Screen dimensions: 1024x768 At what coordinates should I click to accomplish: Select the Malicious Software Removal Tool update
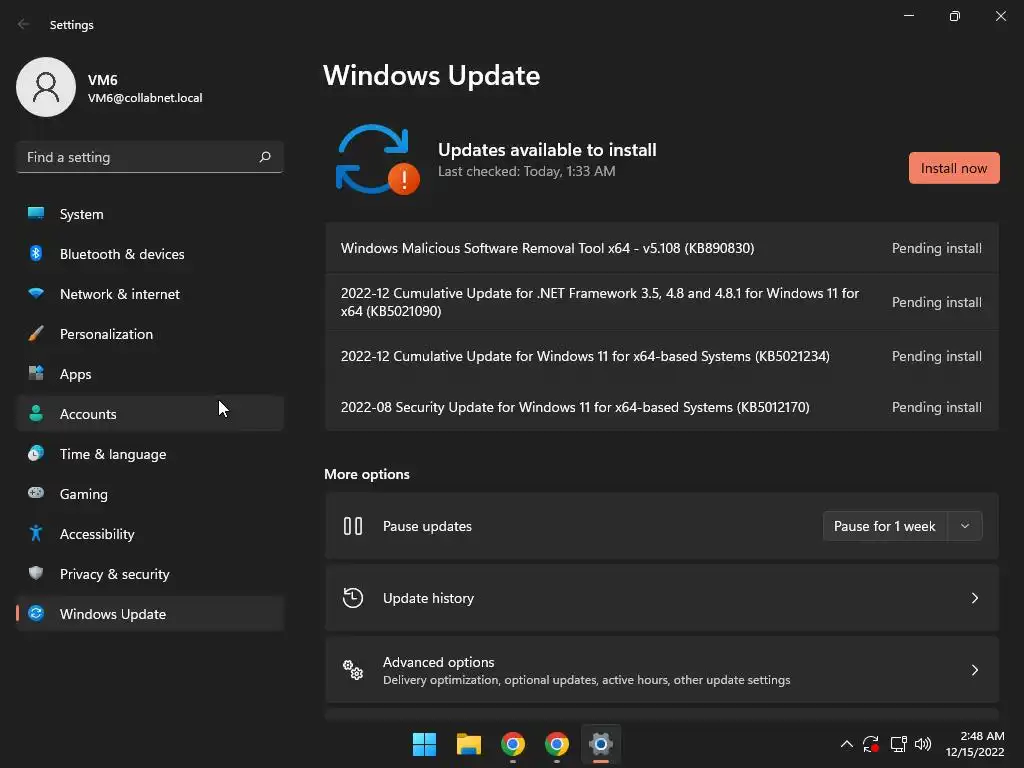tap(662, 248)
